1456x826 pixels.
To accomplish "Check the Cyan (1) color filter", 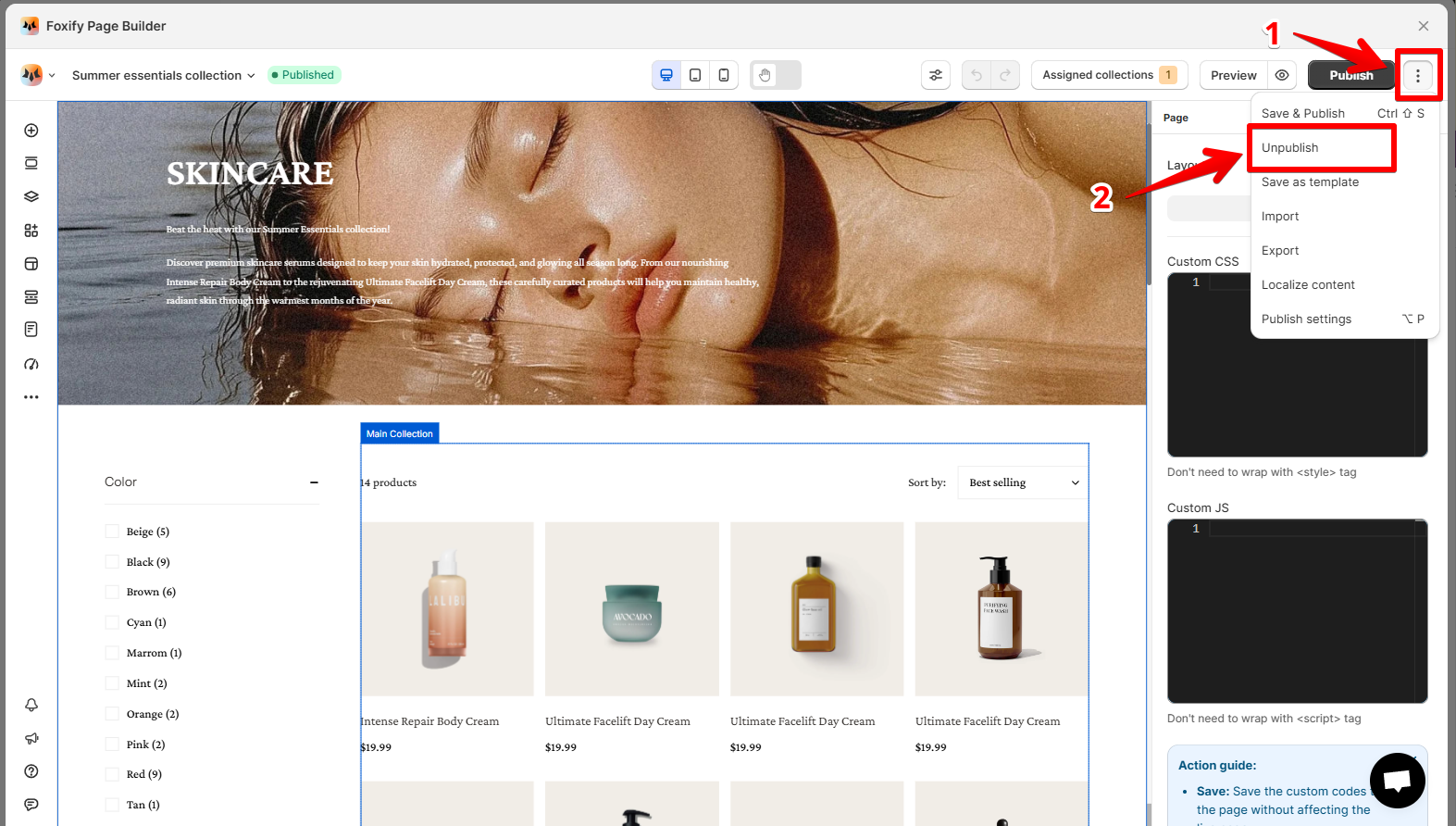I will pyautogui.click(x=112, y=622).
